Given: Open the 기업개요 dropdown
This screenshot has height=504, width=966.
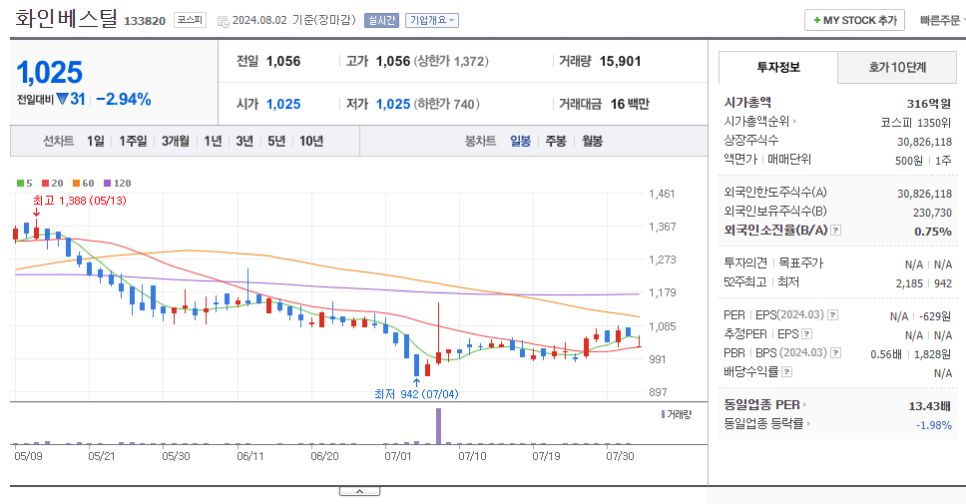Looking at the screenshot, I should [x=432, y=20].
